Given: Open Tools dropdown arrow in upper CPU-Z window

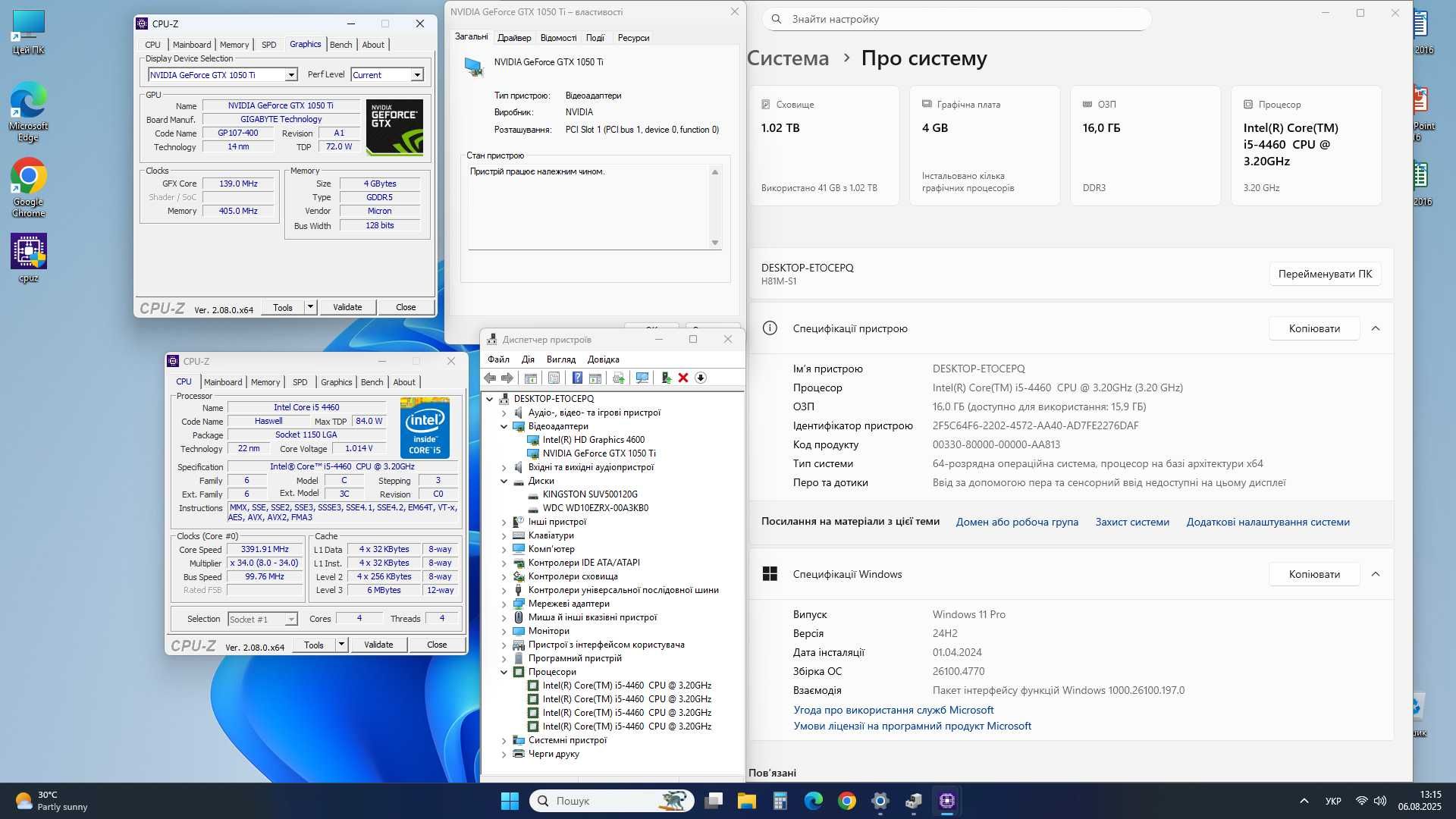Looking at the screenshot, I should [310, 307].
